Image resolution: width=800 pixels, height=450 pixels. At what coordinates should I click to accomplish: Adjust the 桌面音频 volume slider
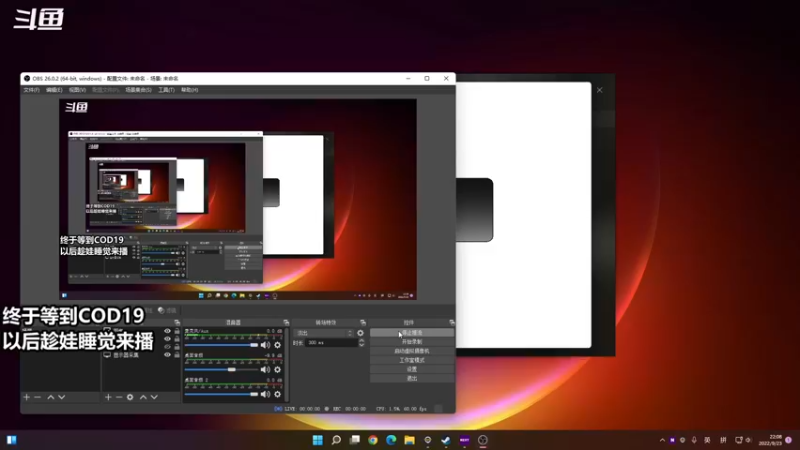221,369
